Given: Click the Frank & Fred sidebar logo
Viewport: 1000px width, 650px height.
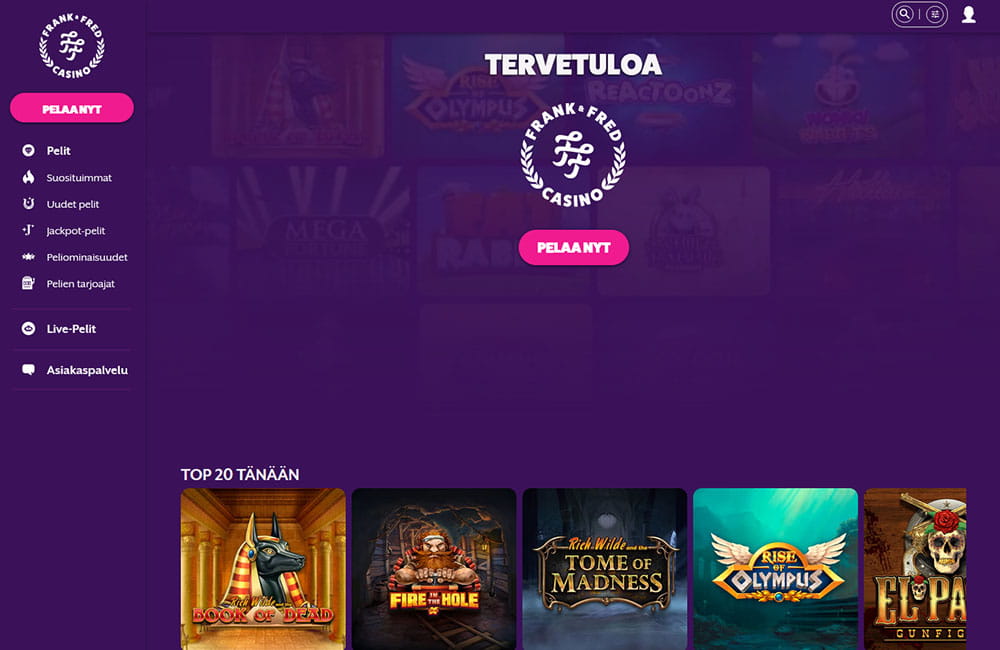Looking at the screenshot, I should click(x=72, y=46).
